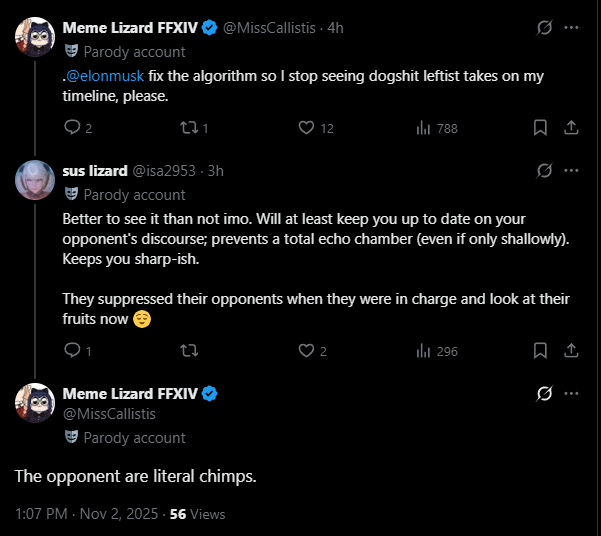Open more options menu on first post
This screenshot has height=536, width=601.
tap(572, 28)
